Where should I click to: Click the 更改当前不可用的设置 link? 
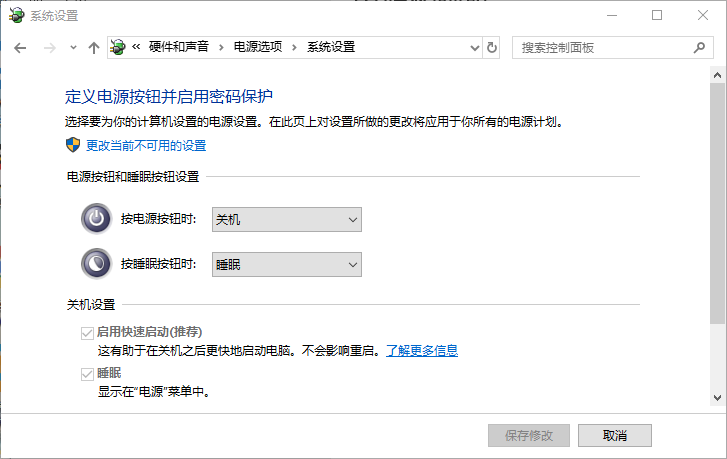point(146,146)
